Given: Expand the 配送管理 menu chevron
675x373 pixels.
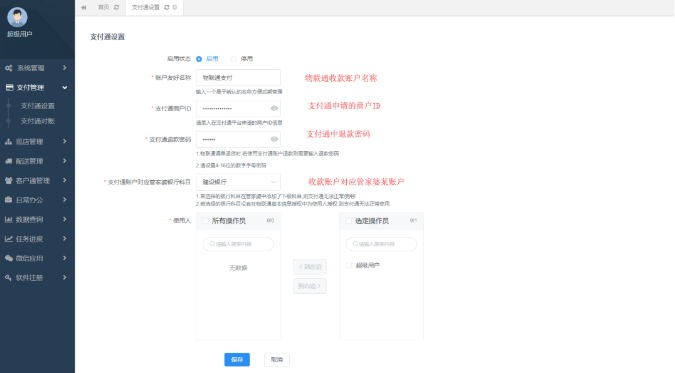Looking at the screenshot, I should pos(65,161).
